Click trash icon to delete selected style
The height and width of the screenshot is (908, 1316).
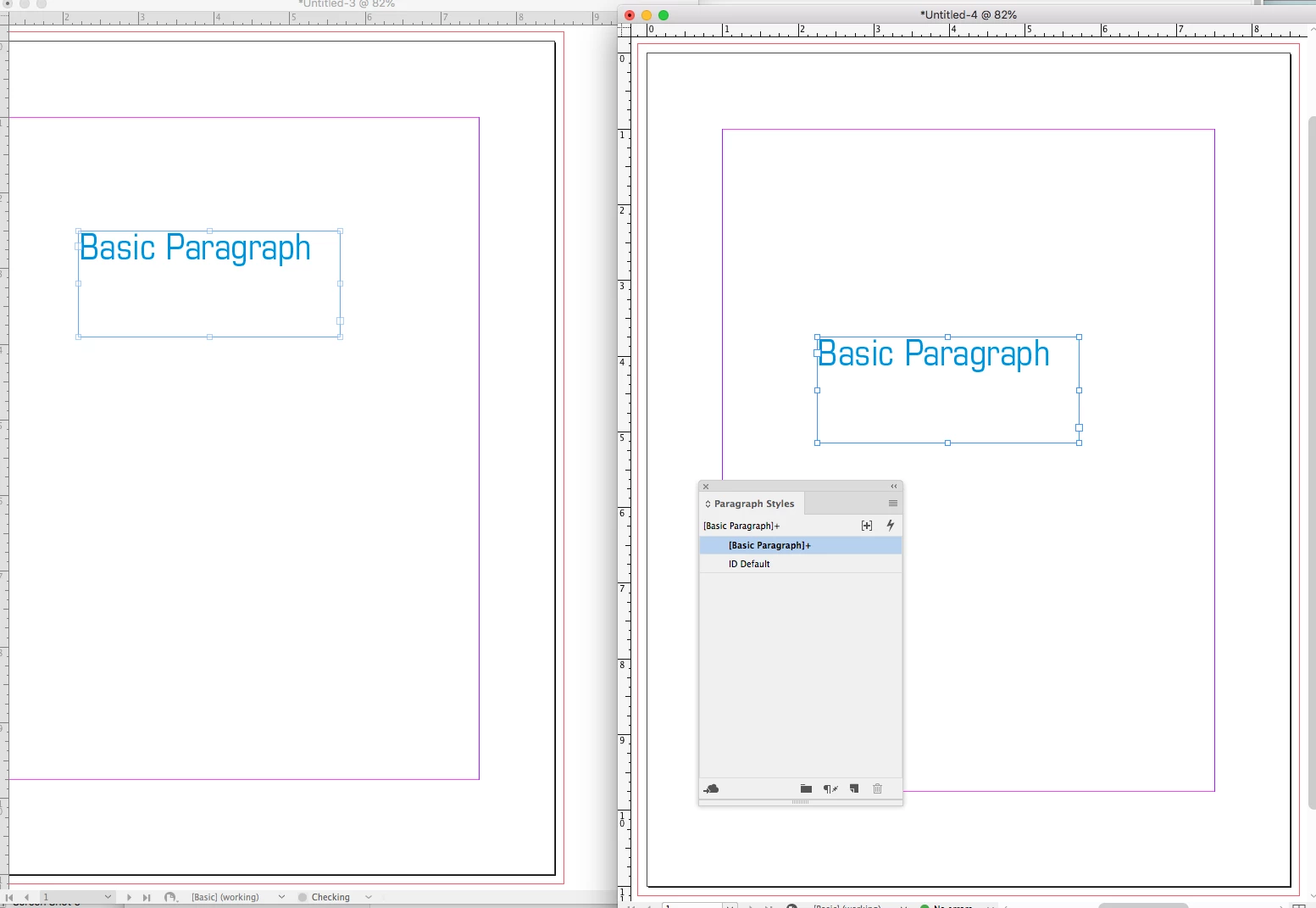pos(878,788)
